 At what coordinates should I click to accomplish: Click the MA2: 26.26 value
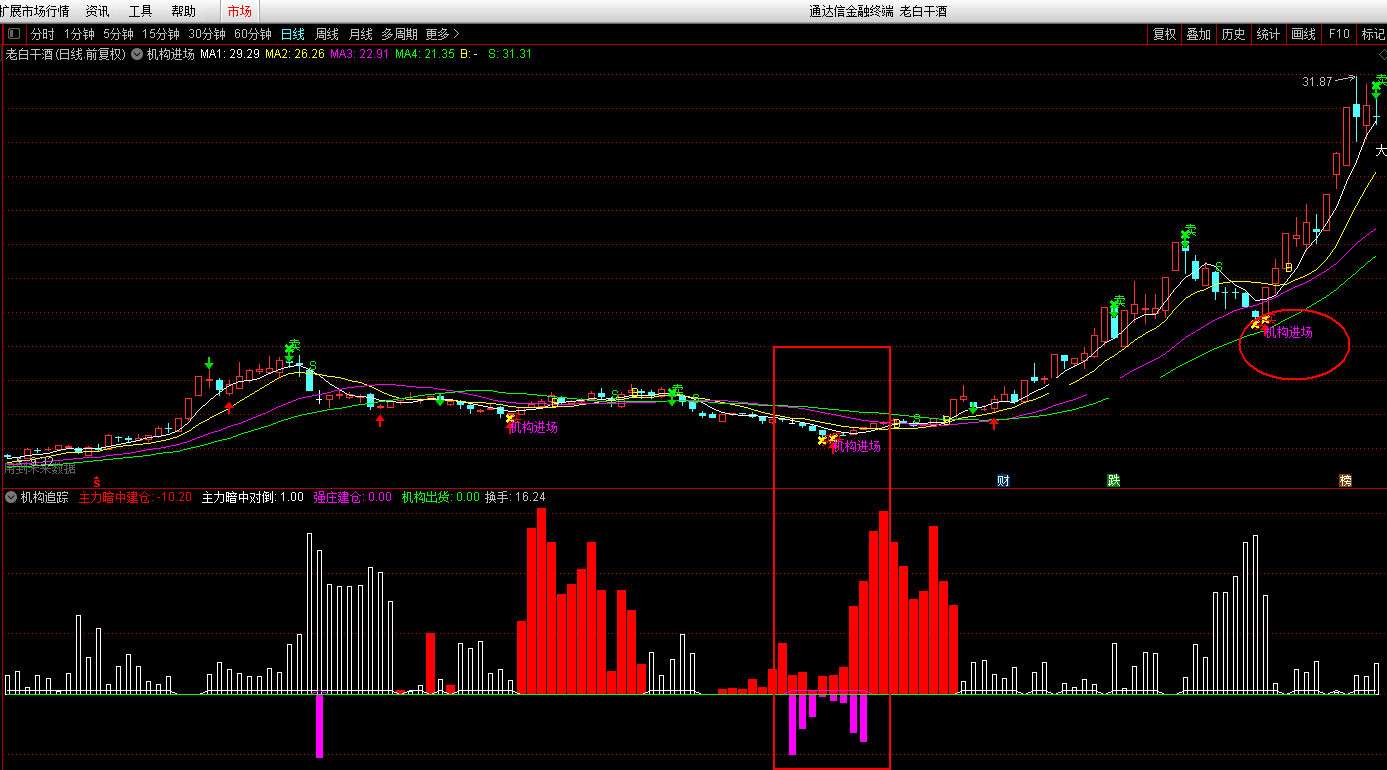click(x=295, y=54)
